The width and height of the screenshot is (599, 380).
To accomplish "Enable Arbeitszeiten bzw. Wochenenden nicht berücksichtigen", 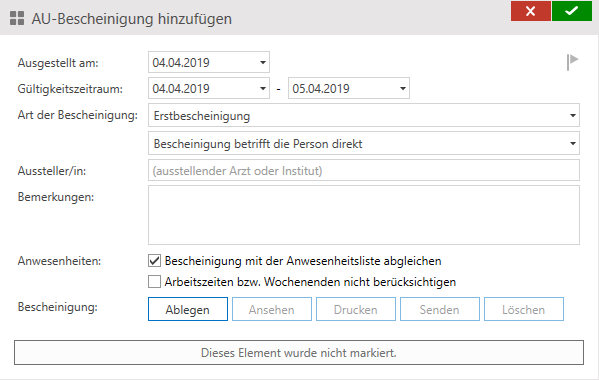I will (154, 282).
